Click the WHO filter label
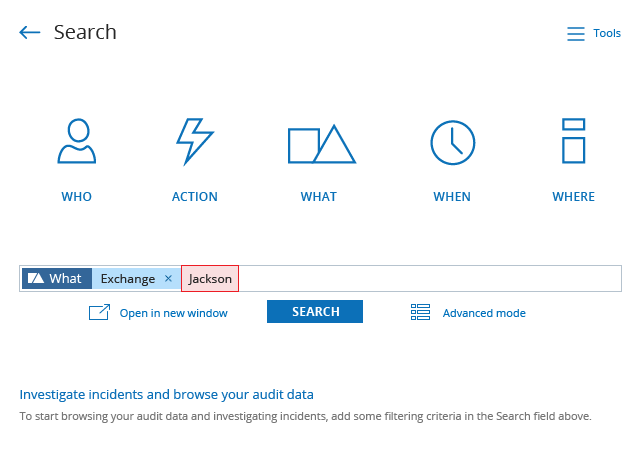Screen dimensions: 640x450 pos(76,197)
